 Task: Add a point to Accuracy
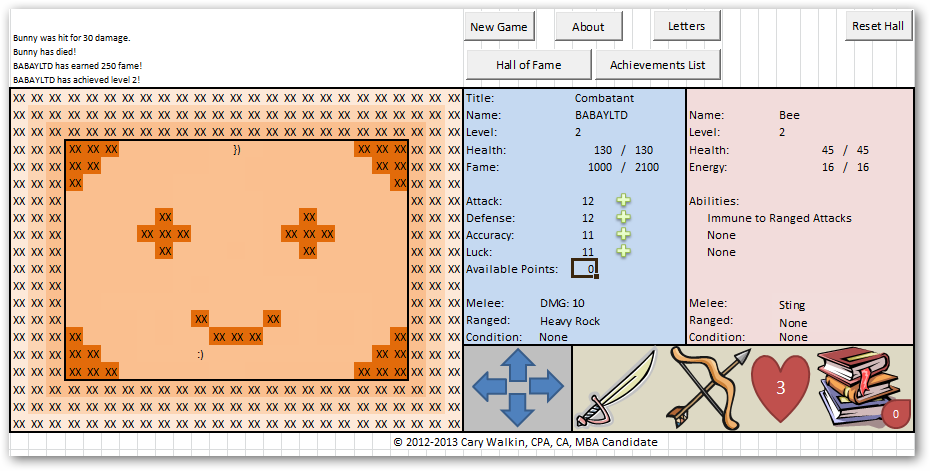click(623, 235)
